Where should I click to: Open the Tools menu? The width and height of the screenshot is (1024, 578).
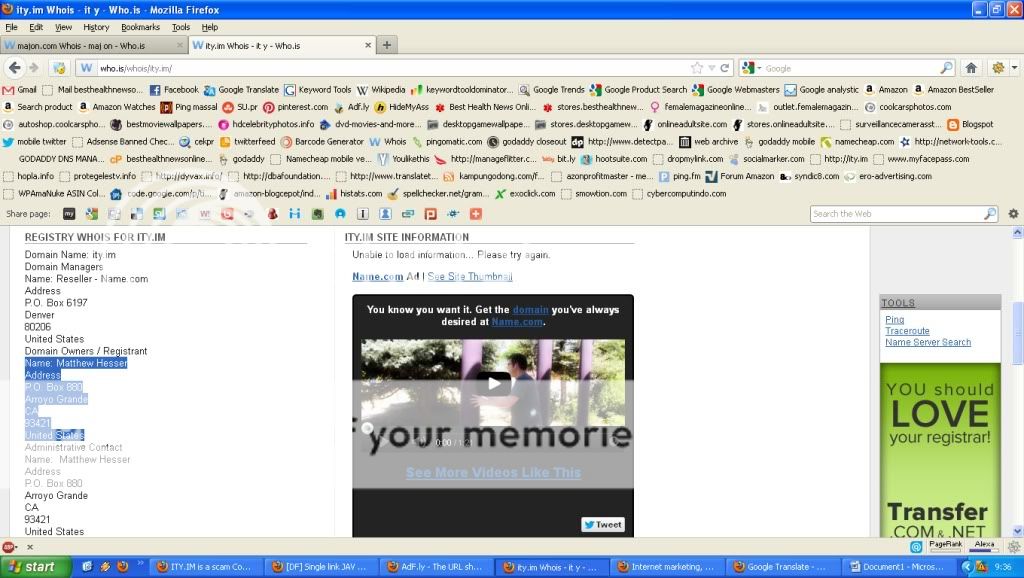(x=181, y=27)
